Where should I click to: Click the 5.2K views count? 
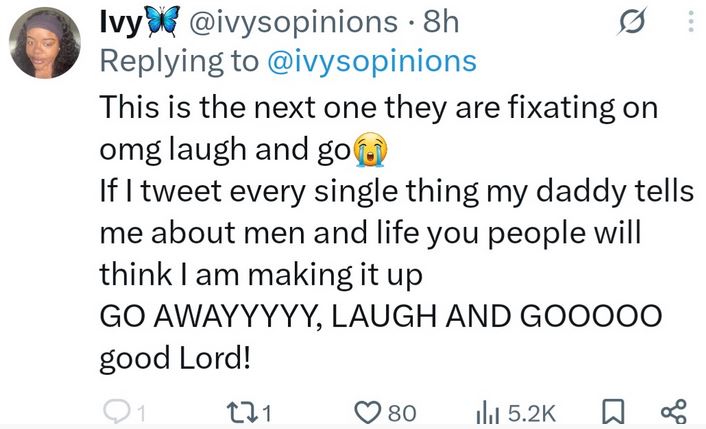tap(532, 412)
